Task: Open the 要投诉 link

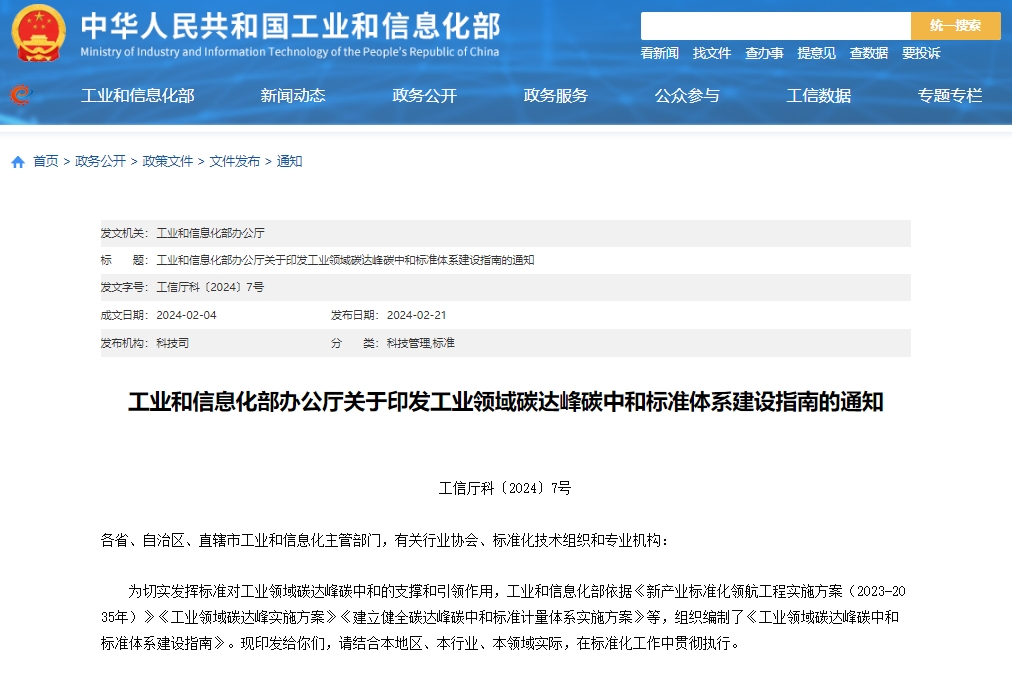Action: (920, 53)
